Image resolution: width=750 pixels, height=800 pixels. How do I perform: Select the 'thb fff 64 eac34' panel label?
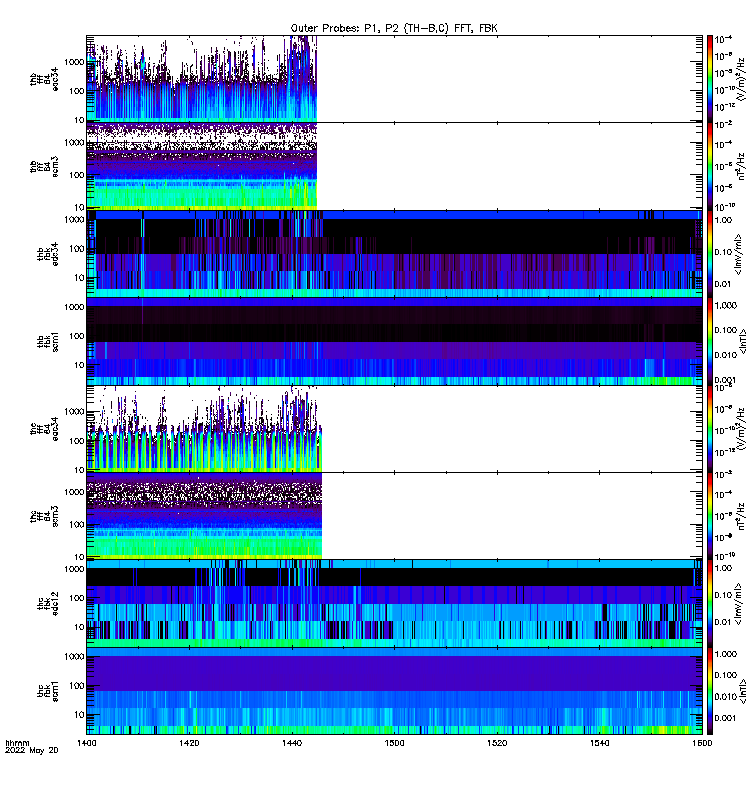44,80
